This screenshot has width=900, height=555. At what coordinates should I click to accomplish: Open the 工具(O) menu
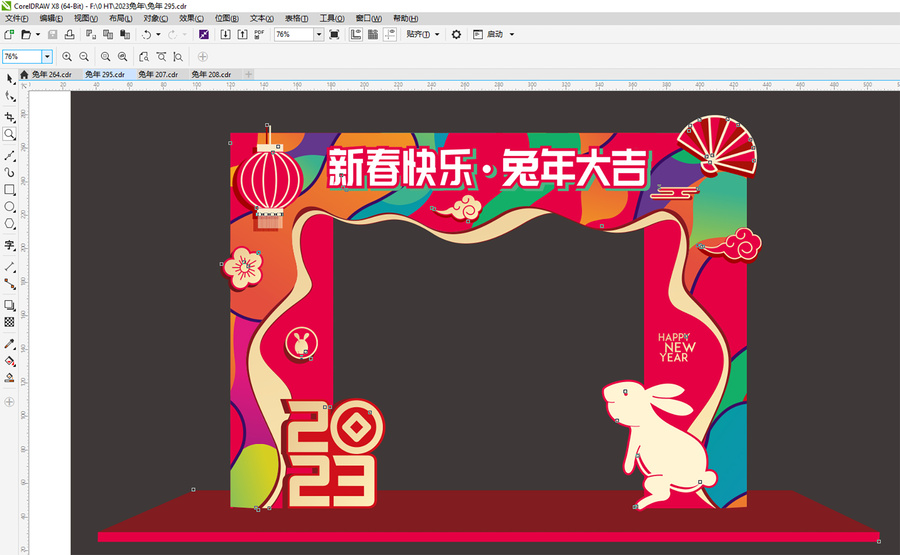[x=332, y=18]
